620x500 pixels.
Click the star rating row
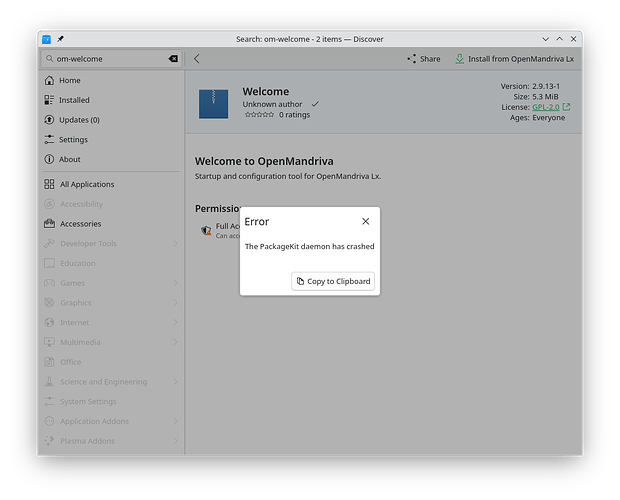[x=259, y=115]
